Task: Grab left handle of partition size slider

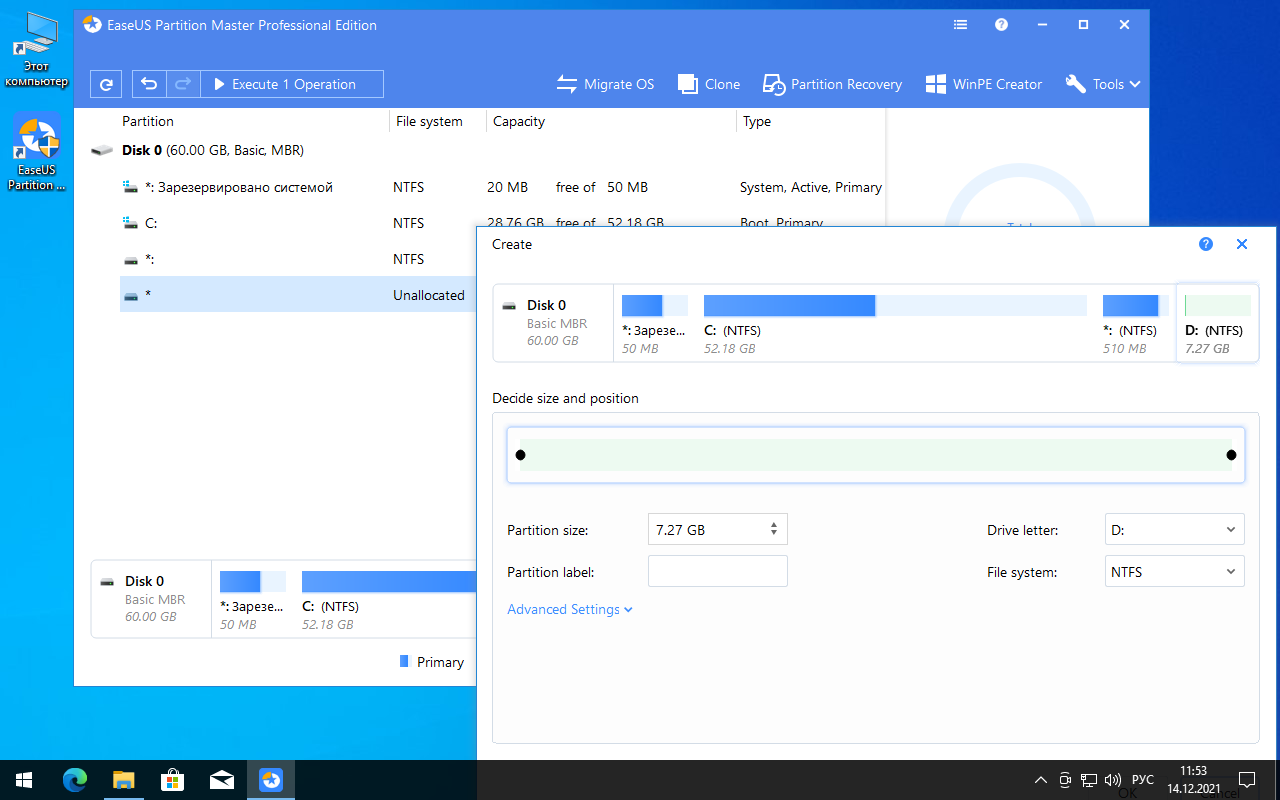Action: click(520, 455)
